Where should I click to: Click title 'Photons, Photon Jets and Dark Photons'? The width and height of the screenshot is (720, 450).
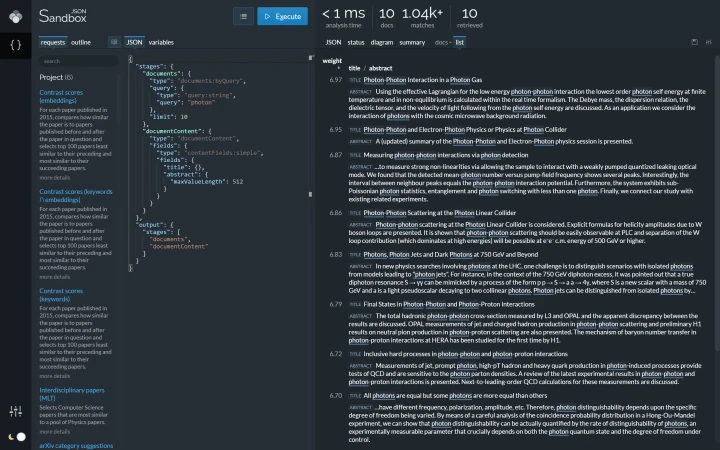450,254
